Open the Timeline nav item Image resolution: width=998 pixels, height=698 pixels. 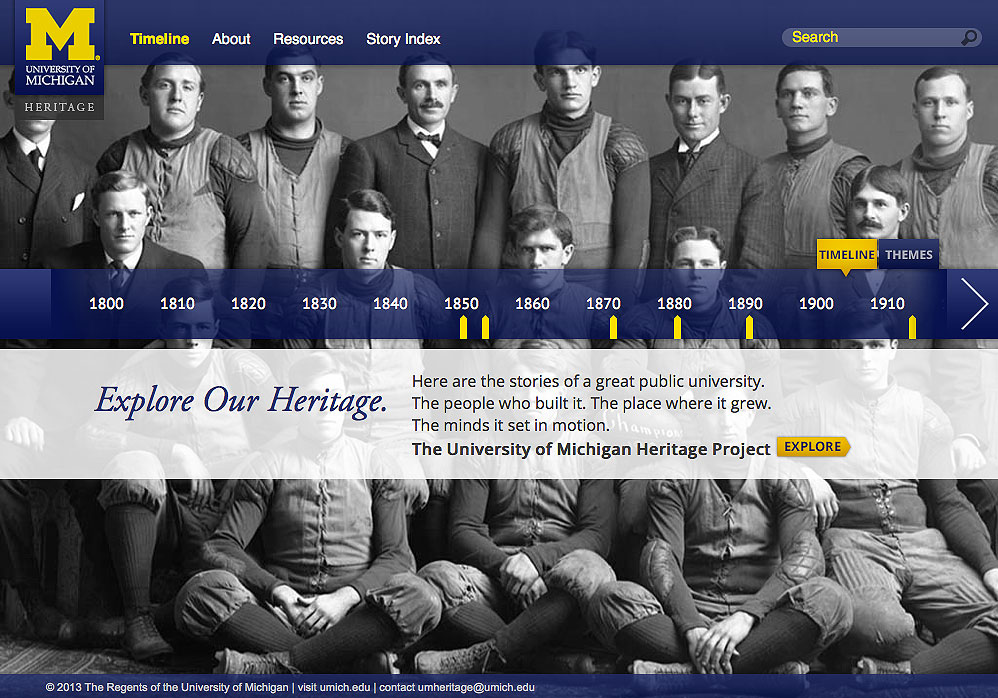pos(159,39)
